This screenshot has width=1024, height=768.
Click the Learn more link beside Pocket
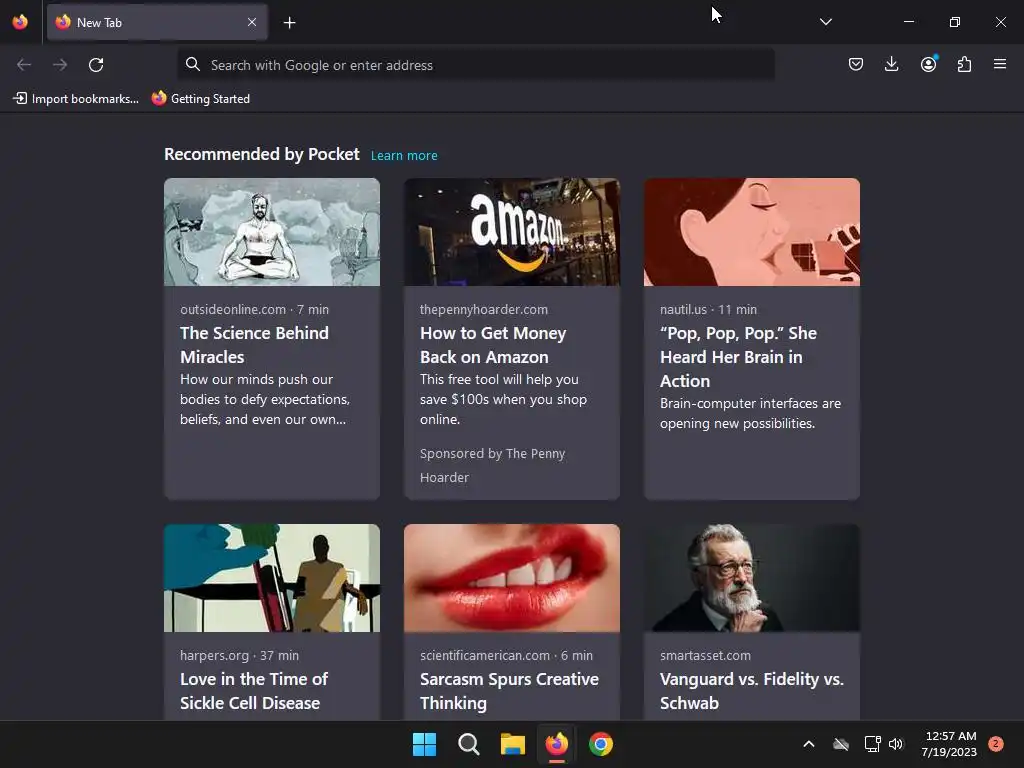[404, 155]
